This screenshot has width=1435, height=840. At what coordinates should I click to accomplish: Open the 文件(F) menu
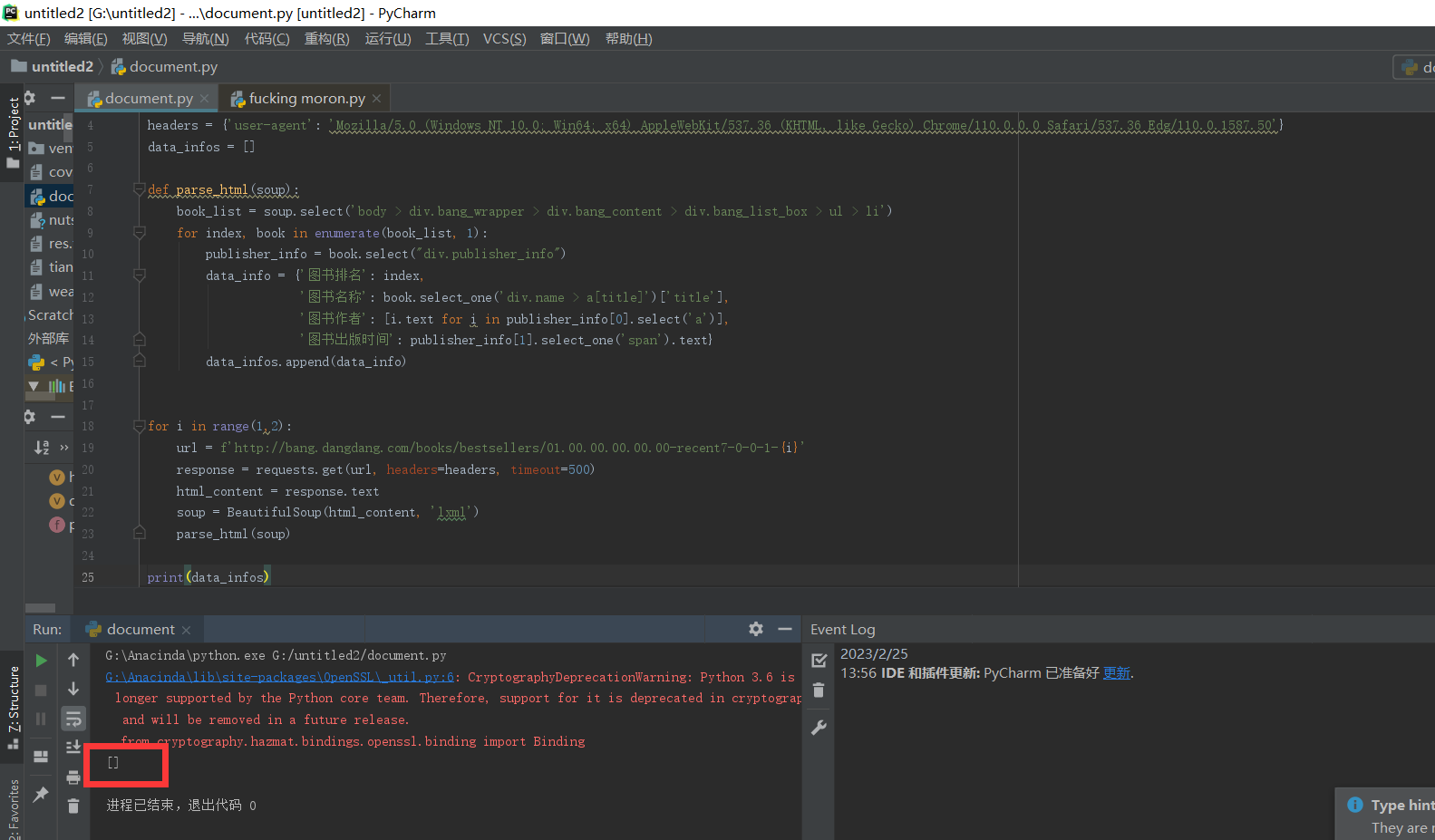tap(29, 39)
